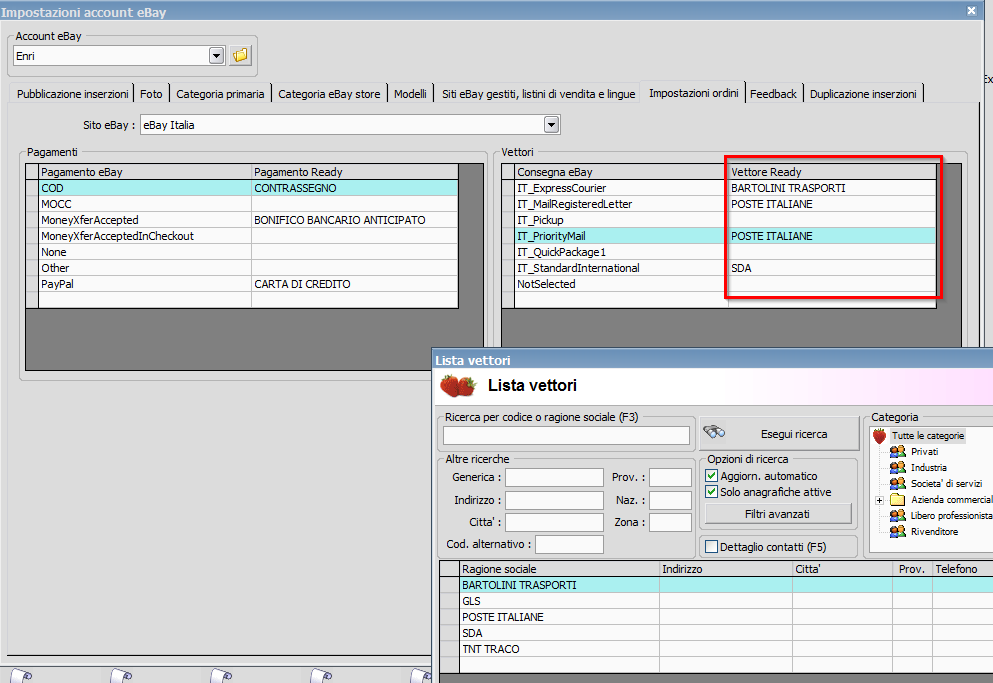Click the folder icon next to Account eBay
Viewport: 993px width, 683px height.
(241, 56)
